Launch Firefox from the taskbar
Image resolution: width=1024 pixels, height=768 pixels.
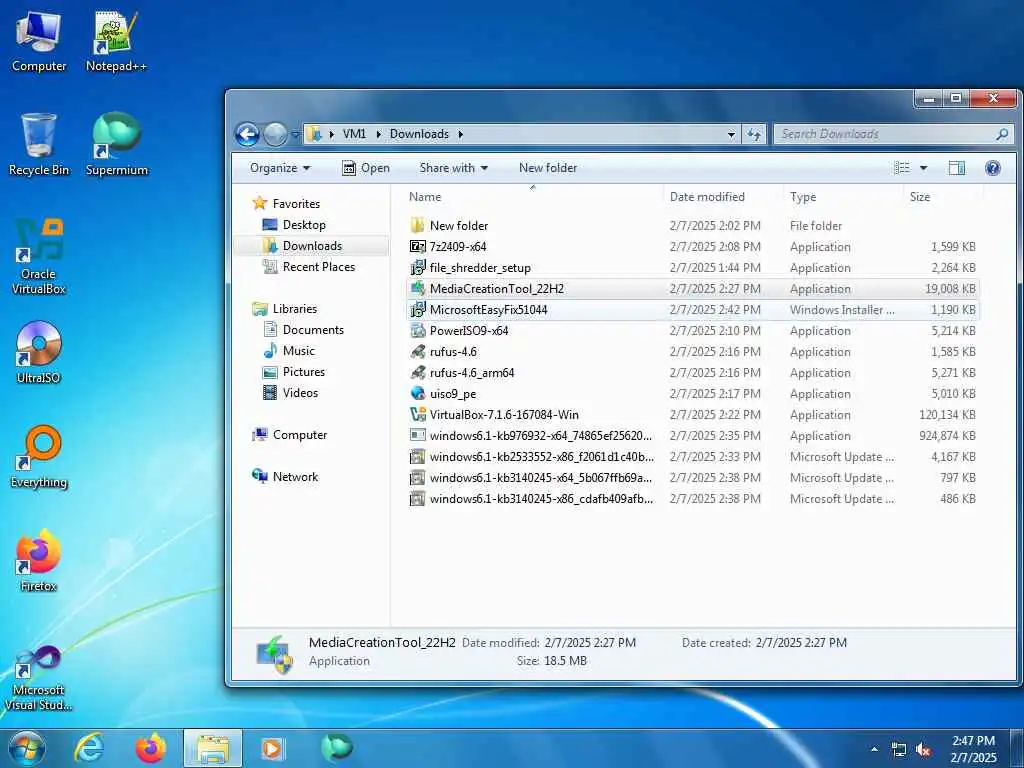pos(150,748)
